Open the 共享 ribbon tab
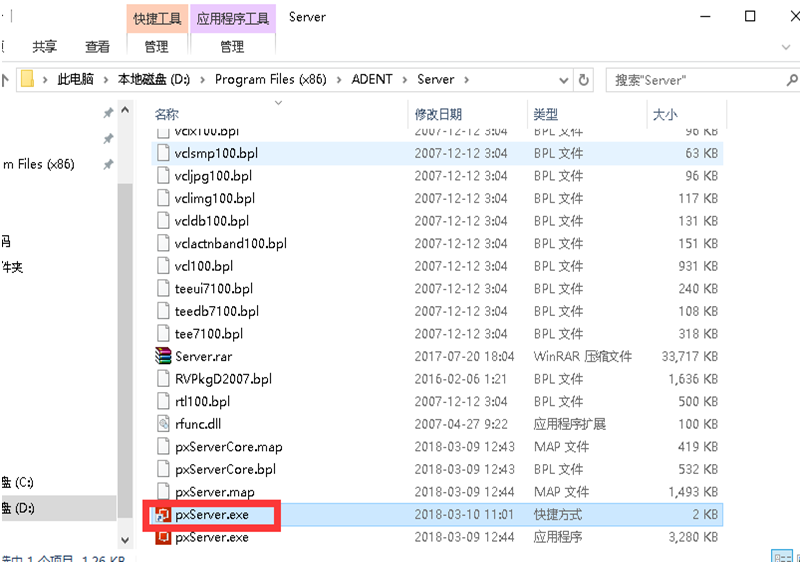 click(45, 47)
